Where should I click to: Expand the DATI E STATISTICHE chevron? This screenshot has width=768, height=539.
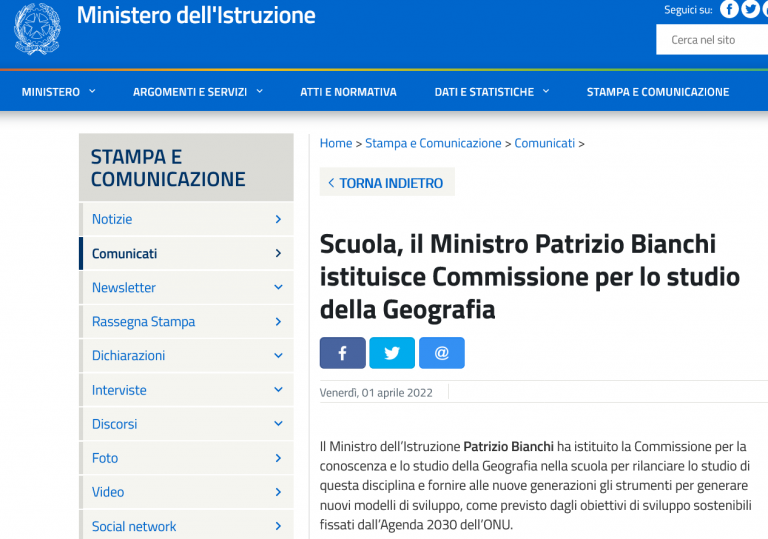pos(546,91)
